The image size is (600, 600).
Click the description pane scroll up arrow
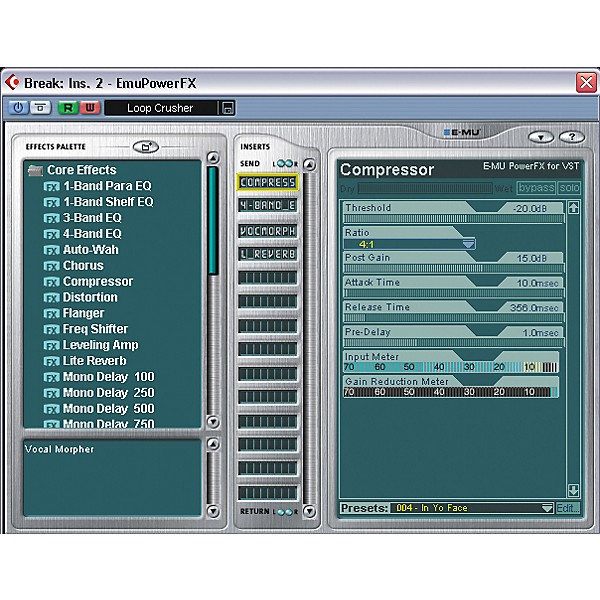(213, 444)
